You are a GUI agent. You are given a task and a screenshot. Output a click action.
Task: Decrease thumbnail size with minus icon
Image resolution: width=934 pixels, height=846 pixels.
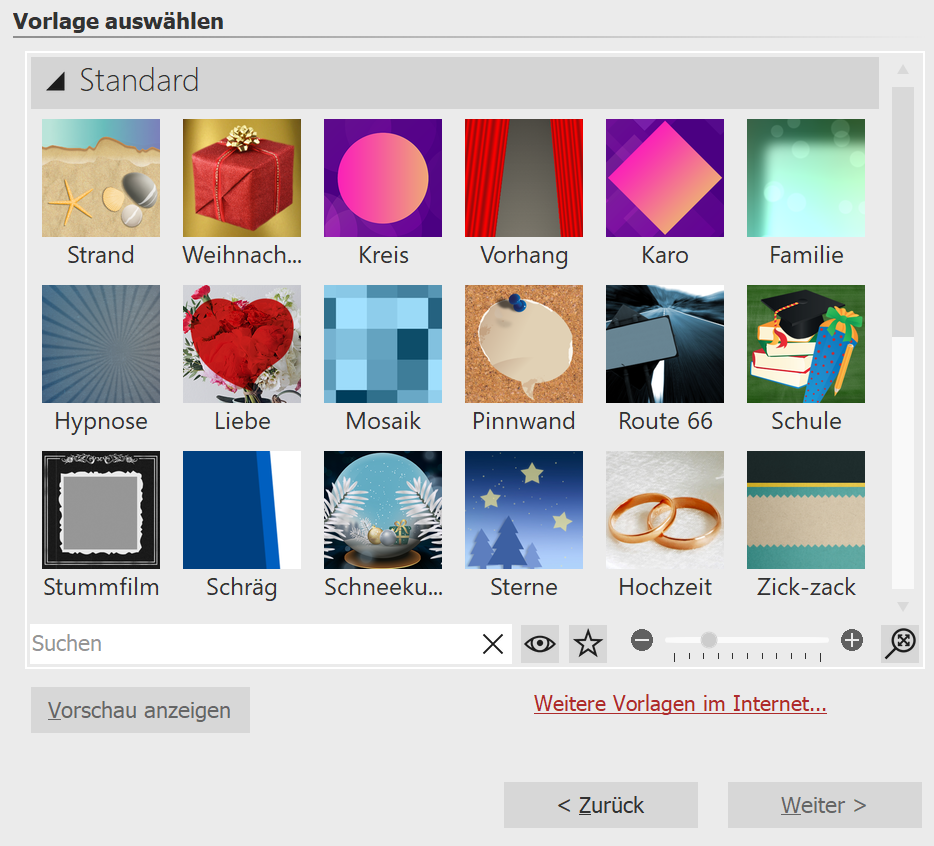pyautogui.click(x=642, y=640)
